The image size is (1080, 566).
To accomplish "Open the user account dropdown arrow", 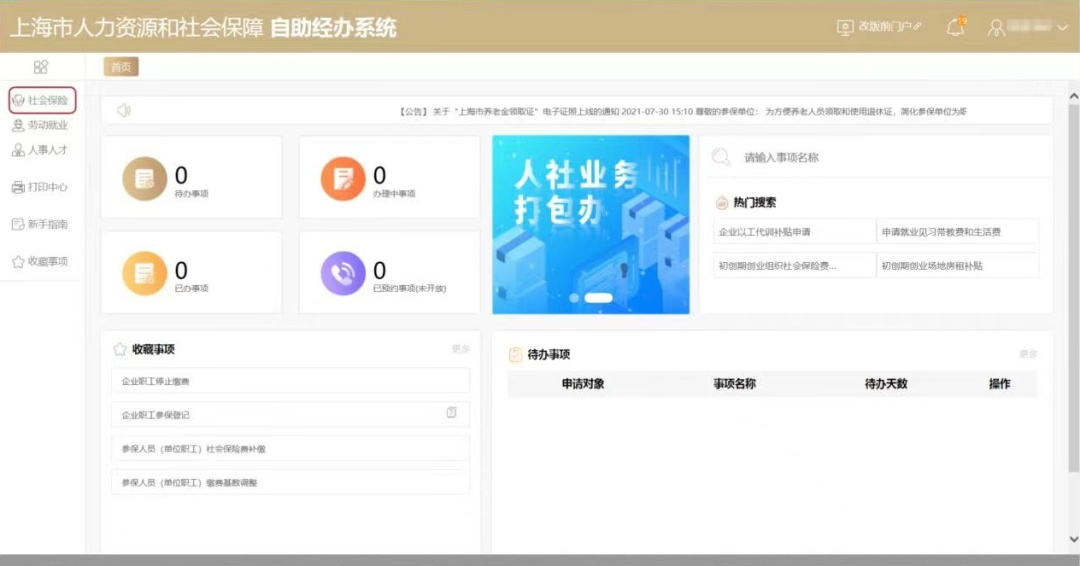I will (1062, 28).
